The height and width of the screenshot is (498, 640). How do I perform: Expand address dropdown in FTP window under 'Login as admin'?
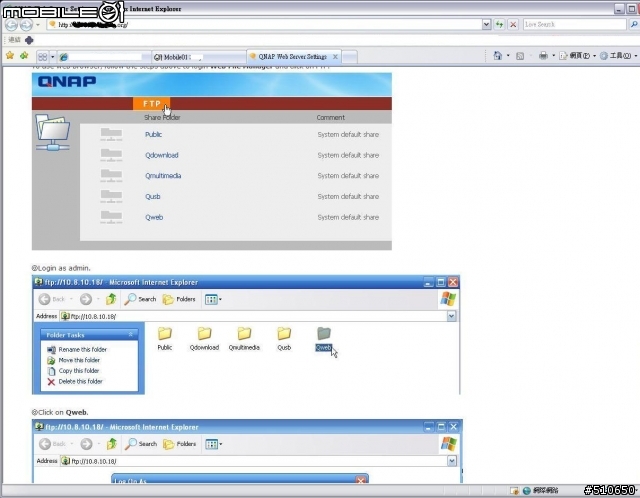451,316
